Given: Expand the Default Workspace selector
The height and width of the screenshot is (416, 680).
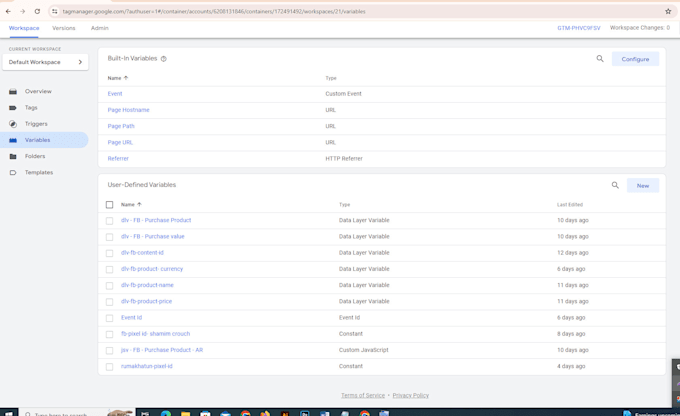Looking at the screenshot, I should (45, 62).
